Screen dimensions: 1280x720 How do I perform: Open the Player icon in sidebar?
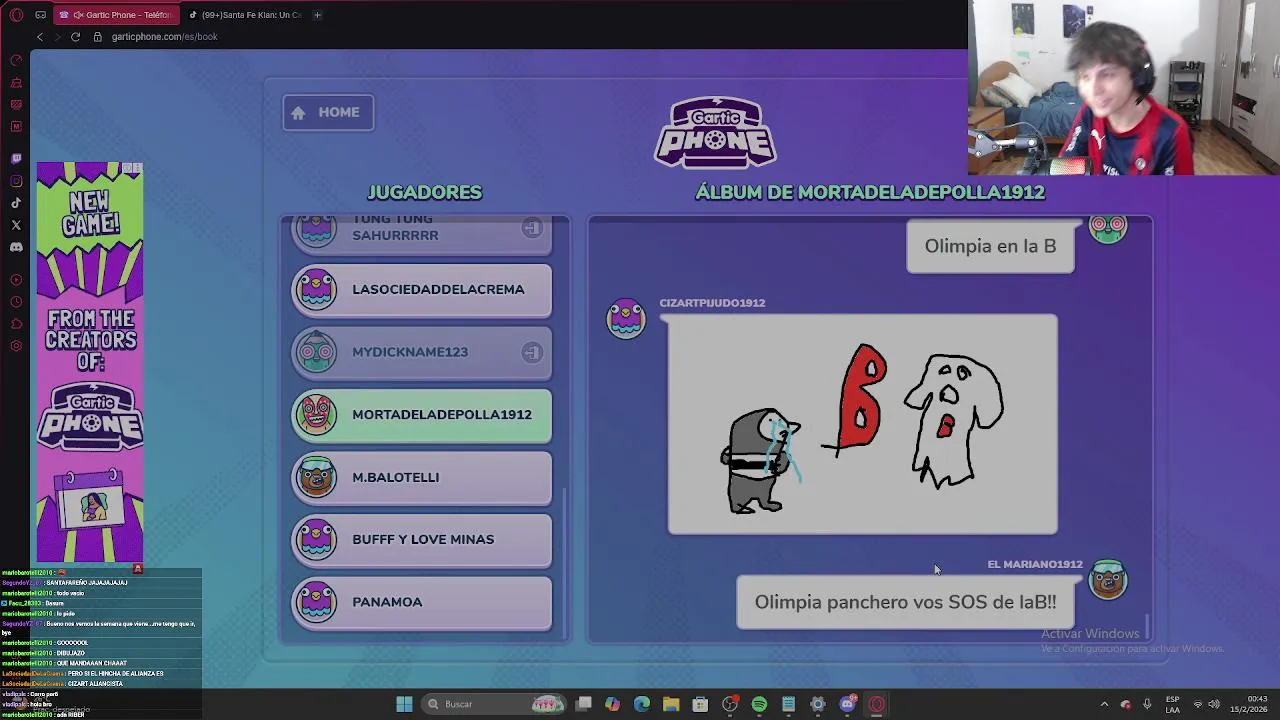coord(16,280)
